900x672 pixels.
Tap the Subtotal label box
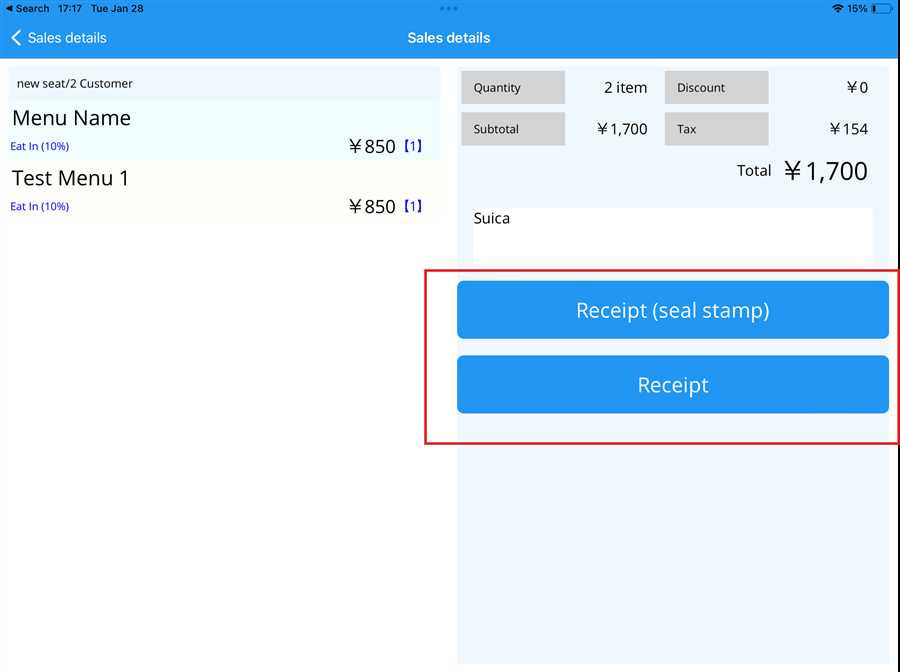[x=513, y=129]
